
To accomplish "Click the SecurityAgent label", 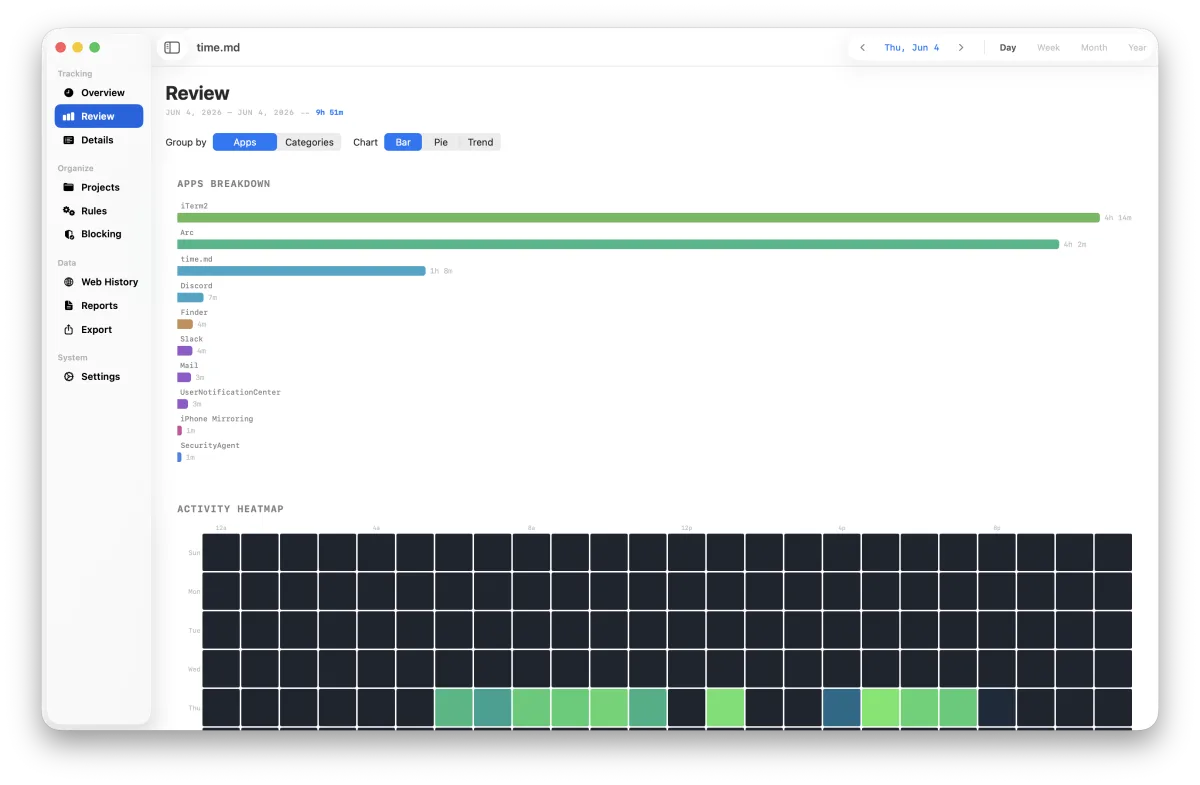I will point(210,445).
